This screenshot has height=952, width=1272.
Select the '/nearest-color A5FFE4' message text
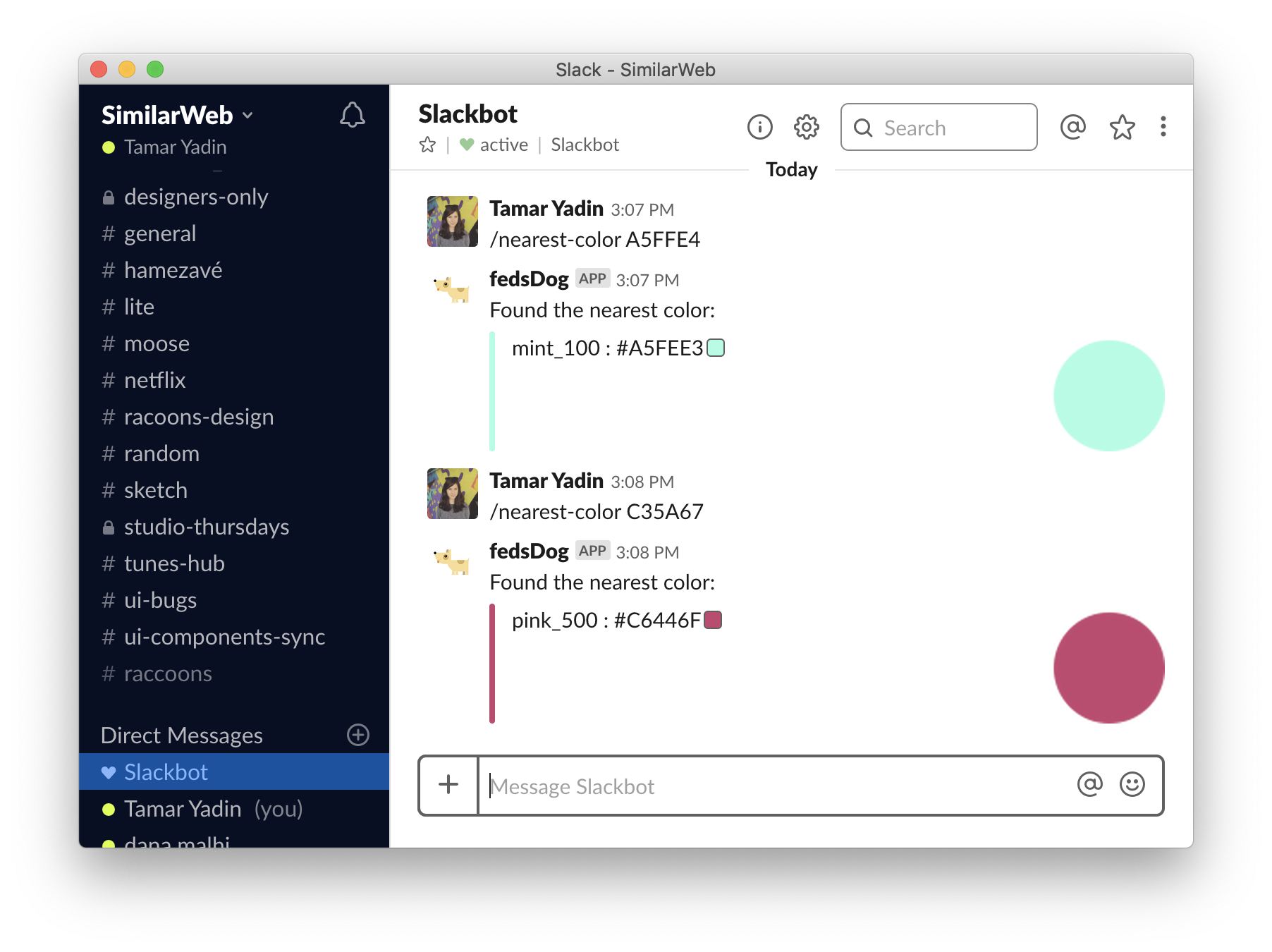coord(595,240)
